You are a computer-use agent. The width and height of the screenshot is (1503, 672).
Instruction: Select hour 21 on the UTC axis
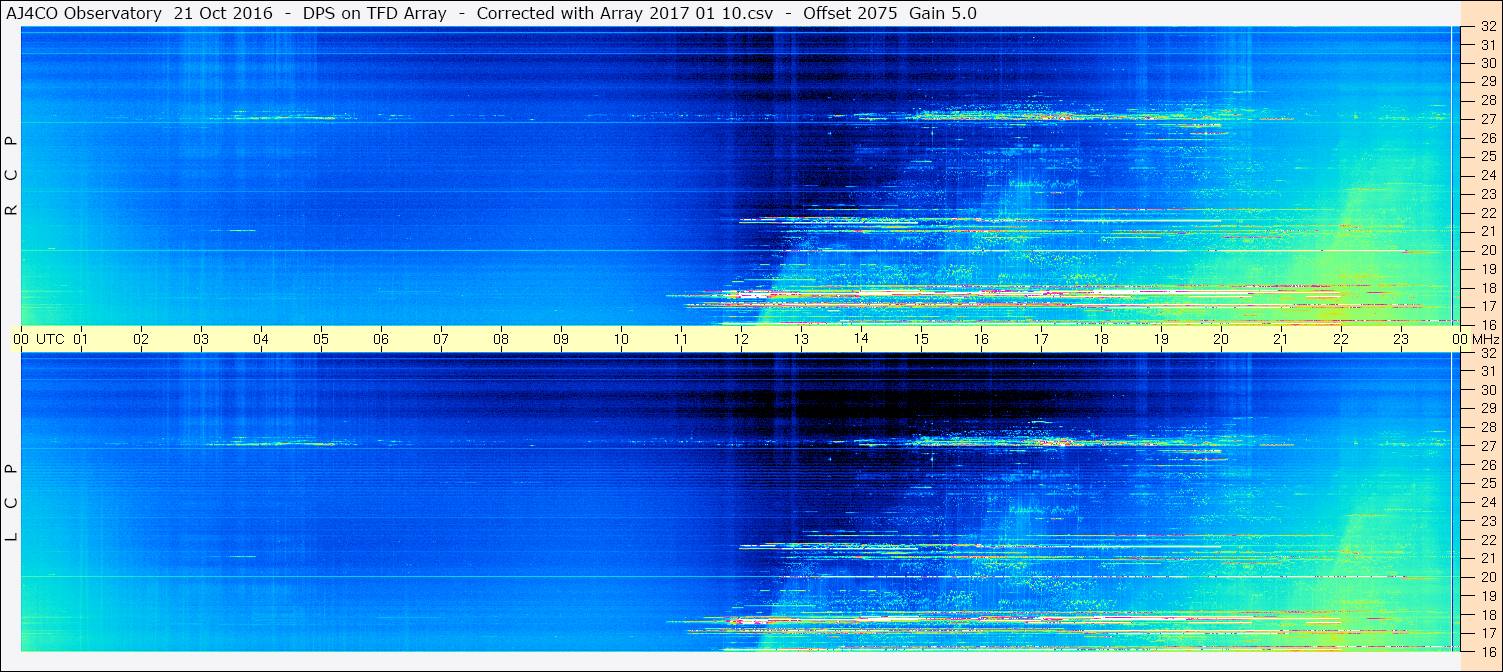1281,339
